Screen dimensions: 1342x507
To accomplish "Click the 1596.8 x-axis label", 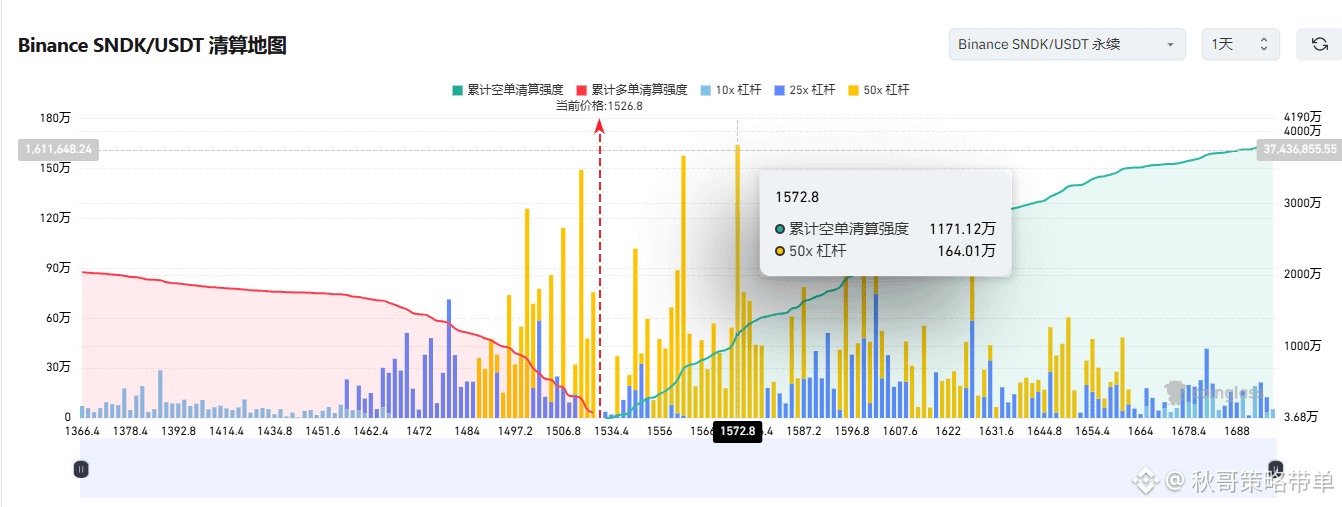I will click(852, 431).
